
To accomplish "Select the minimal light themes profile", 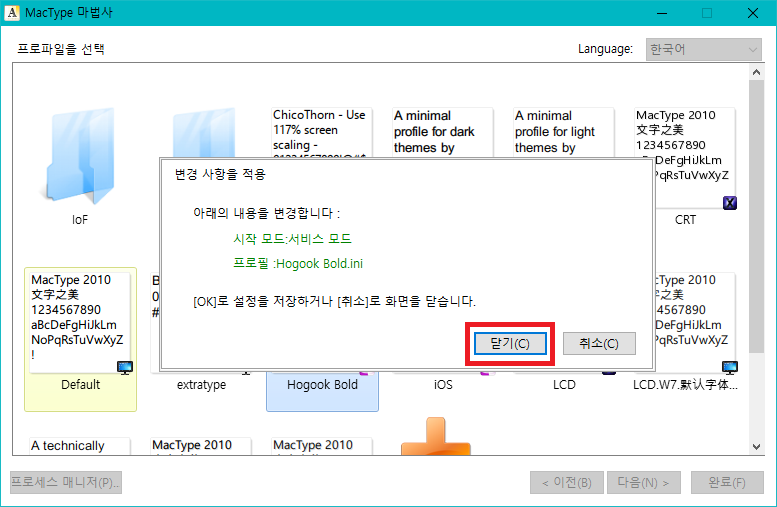I will (x=563, y=132).
